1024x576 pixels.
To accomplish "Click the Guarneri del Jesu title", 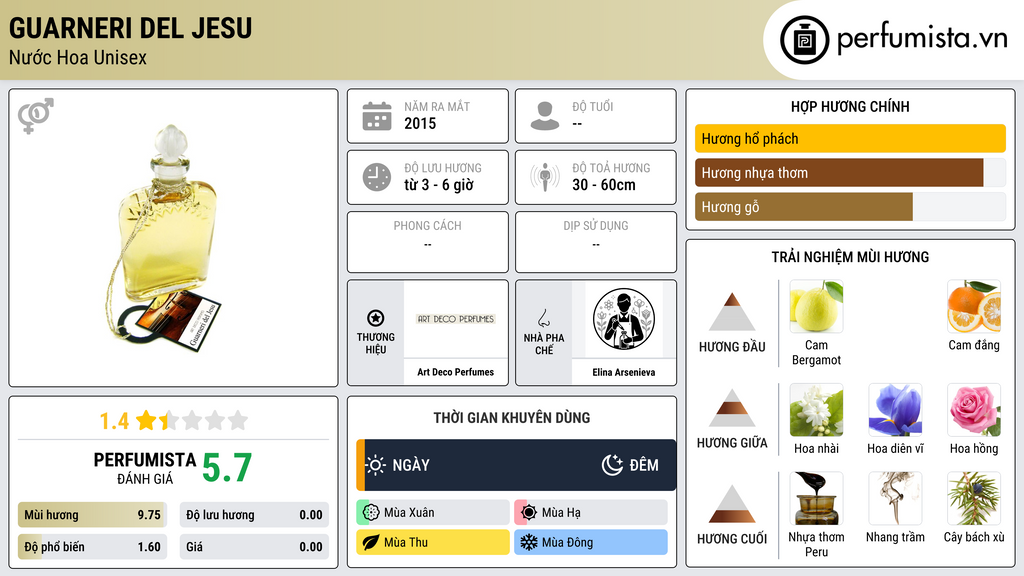I will click(131, 29).
